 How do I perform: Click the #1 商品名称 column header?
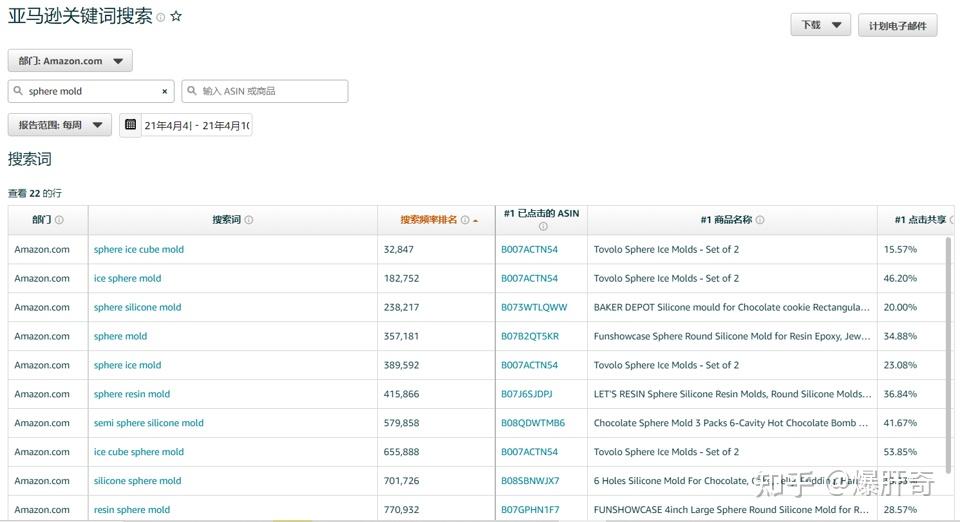[726, 220]
